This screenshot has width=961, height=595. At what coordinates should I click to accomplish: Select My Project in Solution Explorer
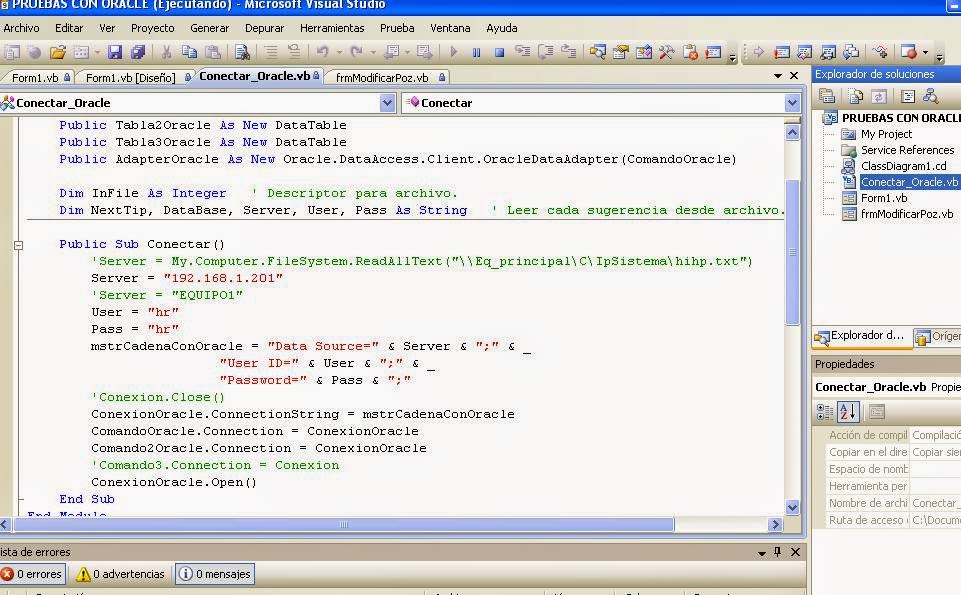pos(886,134)
